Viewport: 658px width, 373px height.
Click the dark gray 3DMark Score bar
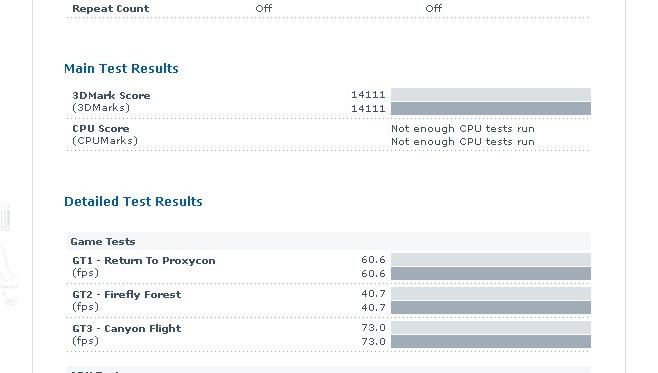(491, 109)
